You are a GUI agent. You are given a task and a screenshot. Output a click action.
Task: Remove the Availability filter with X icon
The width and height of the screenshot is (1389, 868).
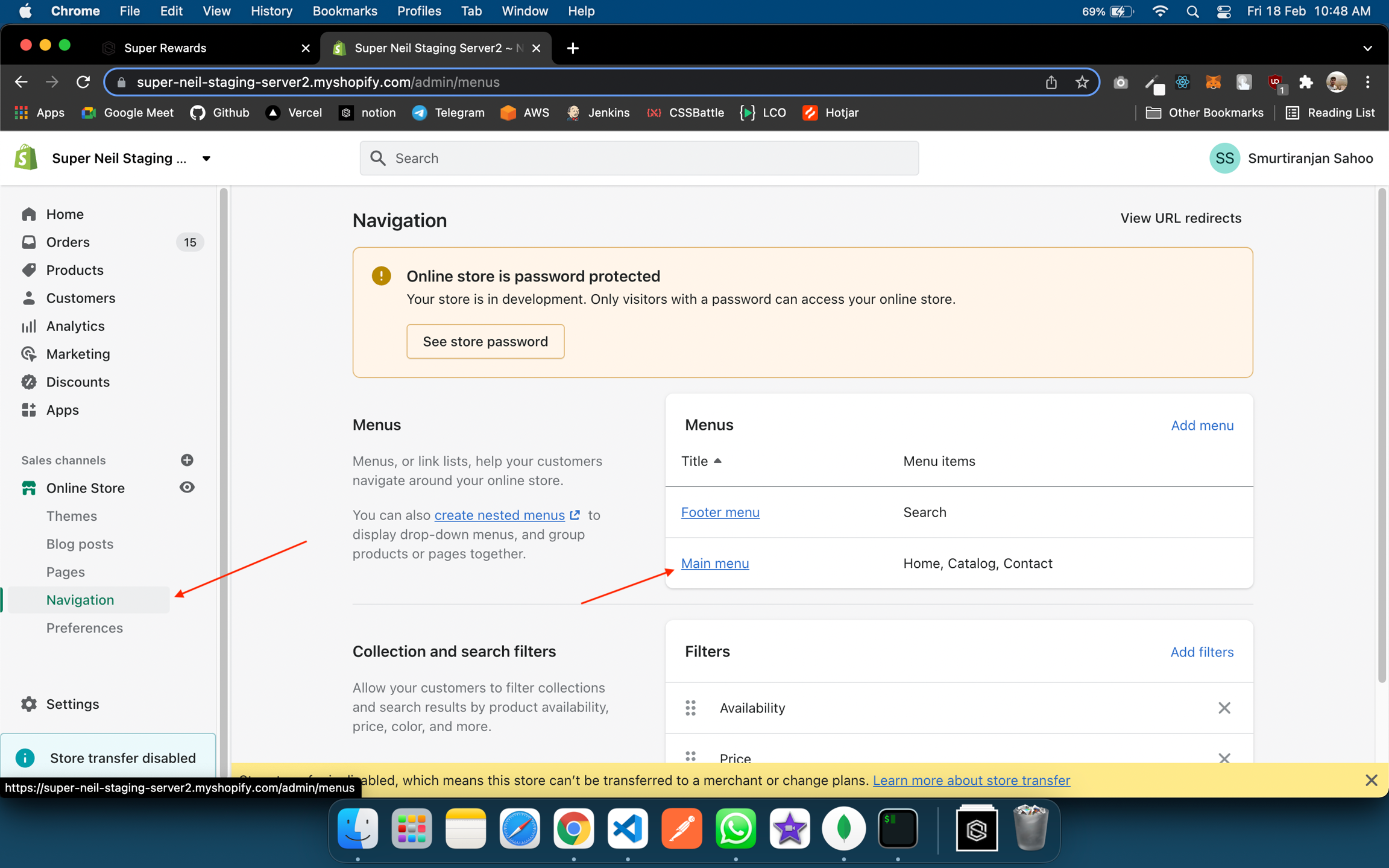1224,708
